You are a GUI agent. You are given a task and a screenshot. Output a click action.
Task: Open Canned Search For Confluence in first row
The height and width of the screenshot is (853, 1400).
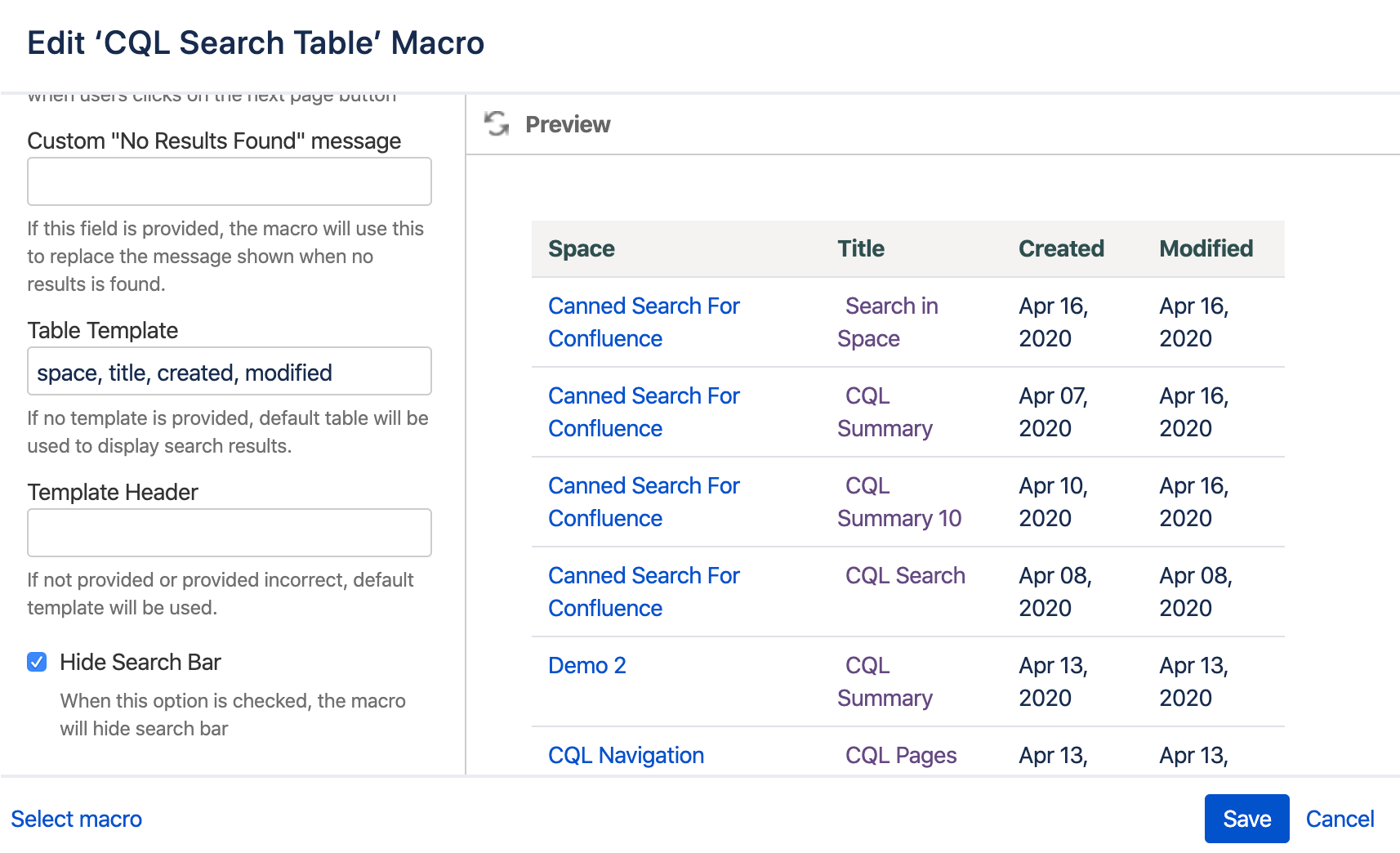click(x=644, y=306)
